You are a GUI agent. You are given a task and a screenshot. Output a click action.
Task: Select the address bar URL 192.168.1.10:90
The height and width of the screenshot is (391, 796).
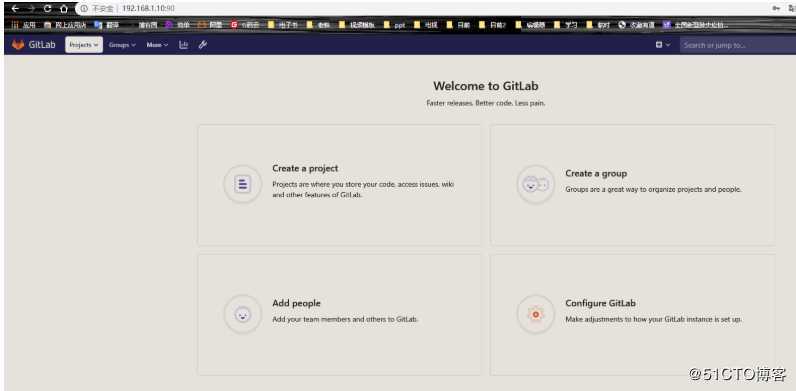pos(148,9)
